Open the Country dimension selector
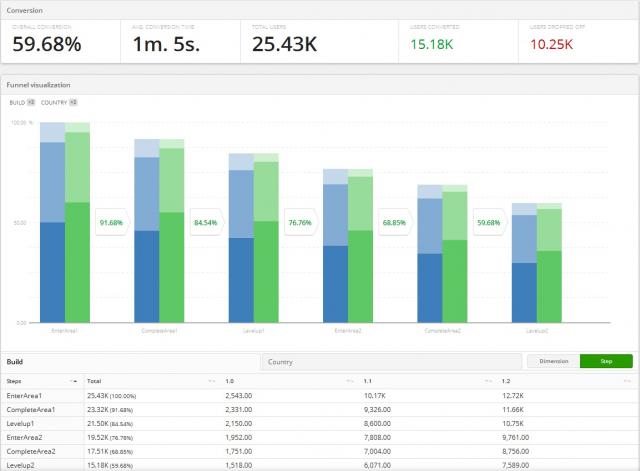Screen dimensions: 640x471 [390, 361]
